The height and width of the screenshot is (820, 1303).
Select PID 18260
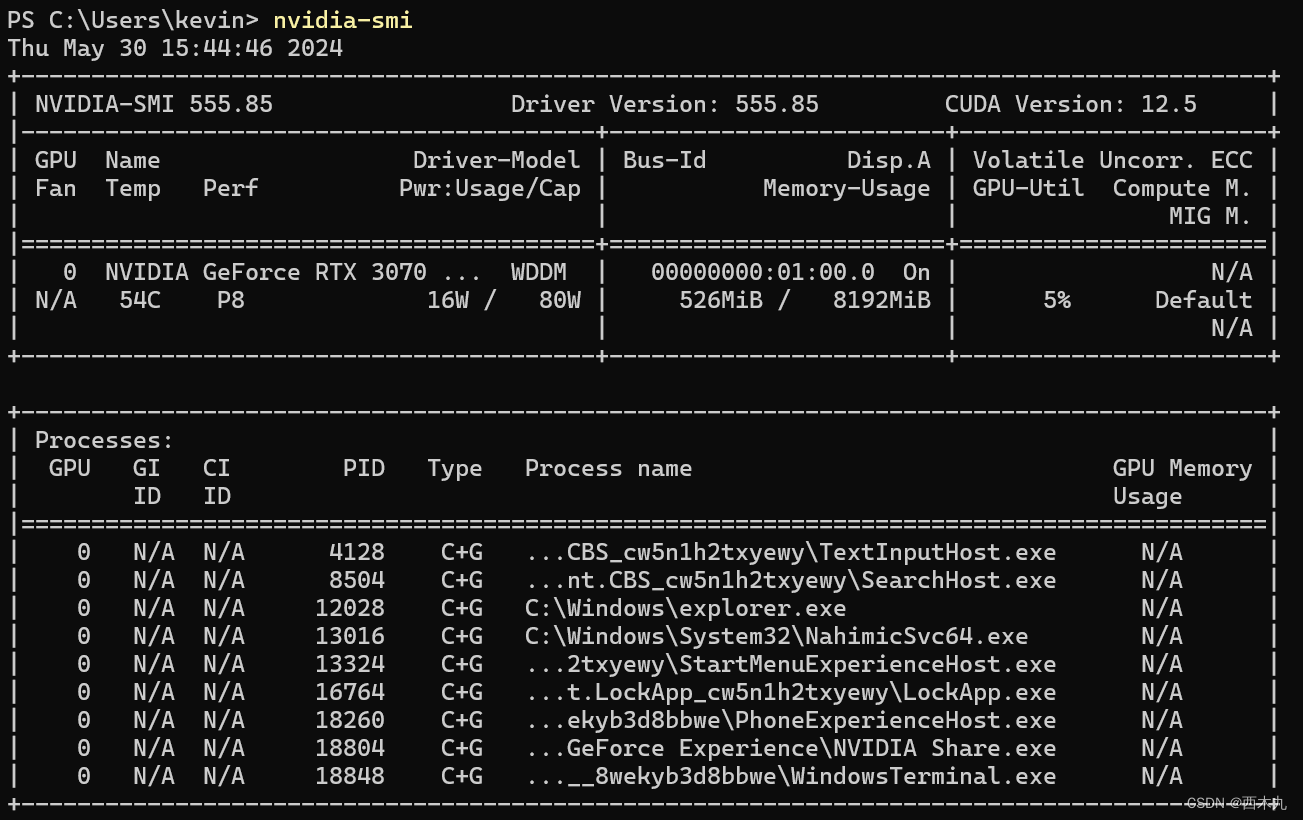pyautogui.click(x=349, y=720)
